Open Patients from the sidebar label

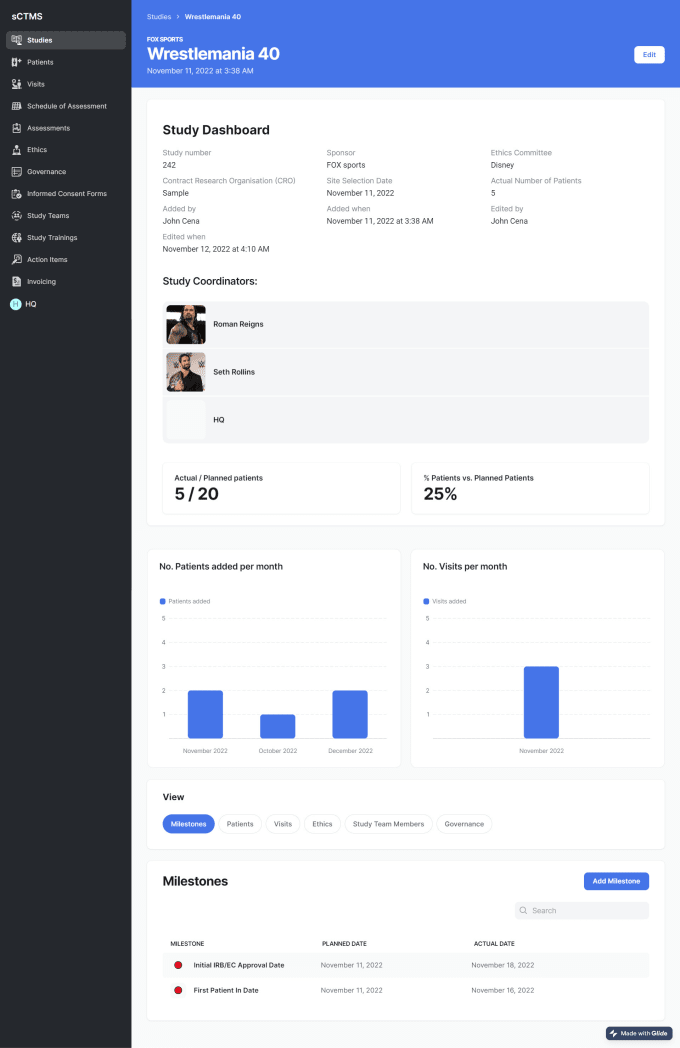click(x=40, y=62)
